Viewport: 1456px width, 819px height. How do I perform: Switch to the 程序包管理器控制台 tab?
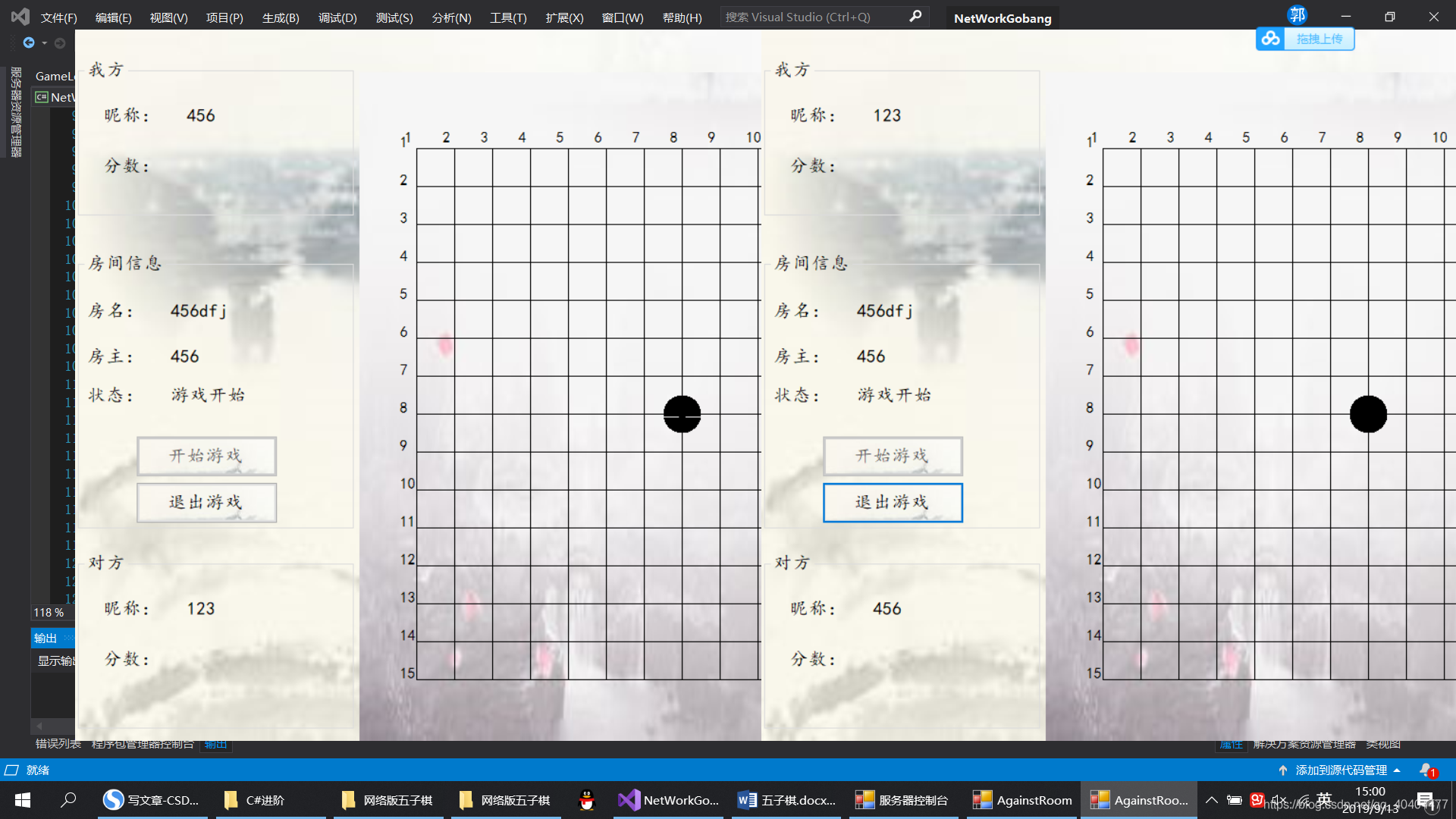pos(143,744)
